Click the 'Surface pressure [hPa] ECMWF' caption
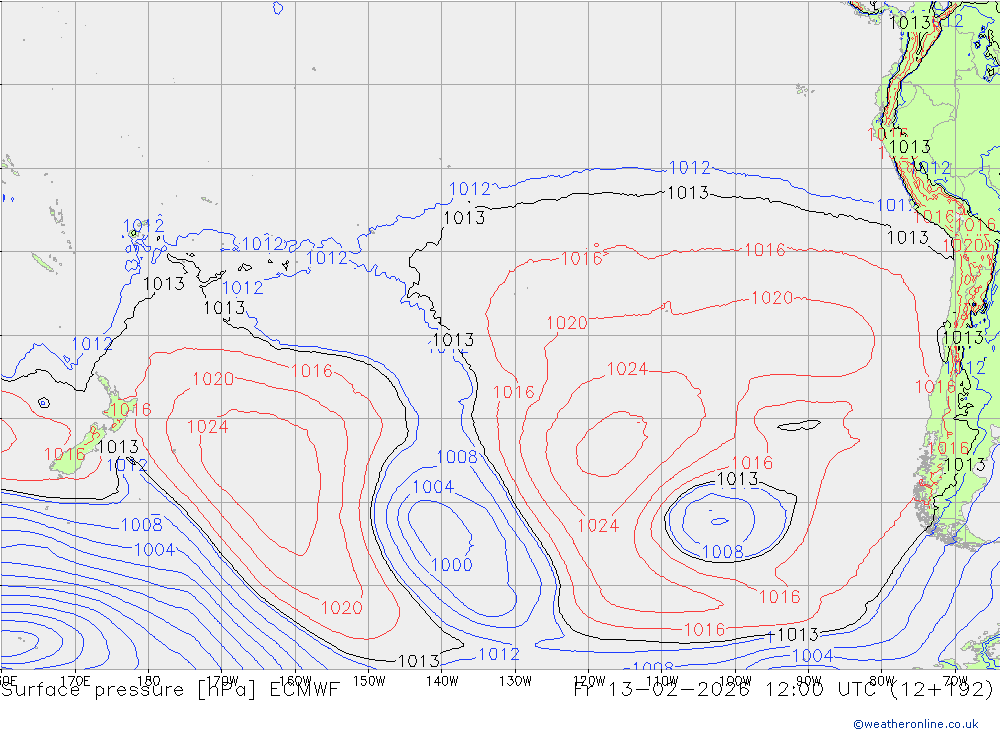Viewport: 1000px width, 733px height. [170, 690]
